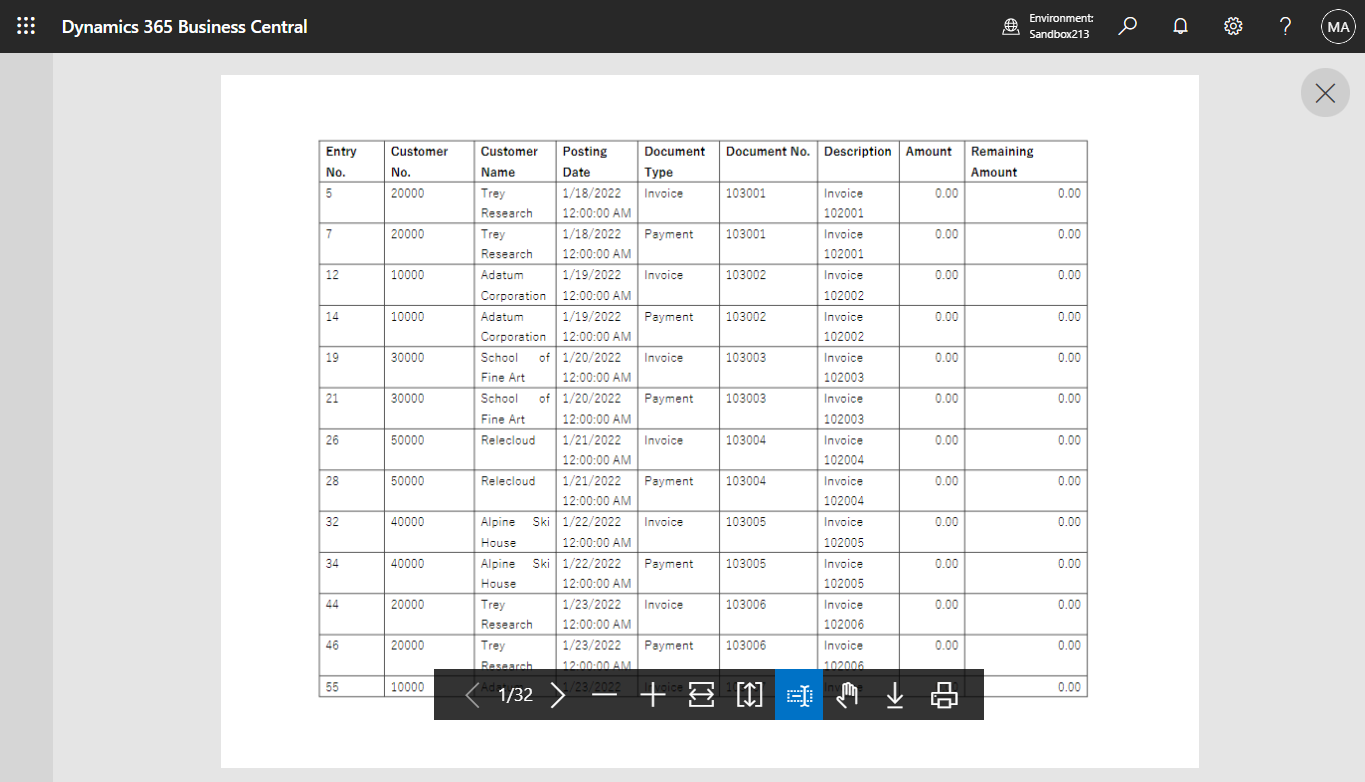This screenshot has height=782, width=1365.
Task: Enable the hand pan tool
Action: [x=846, y=695]
